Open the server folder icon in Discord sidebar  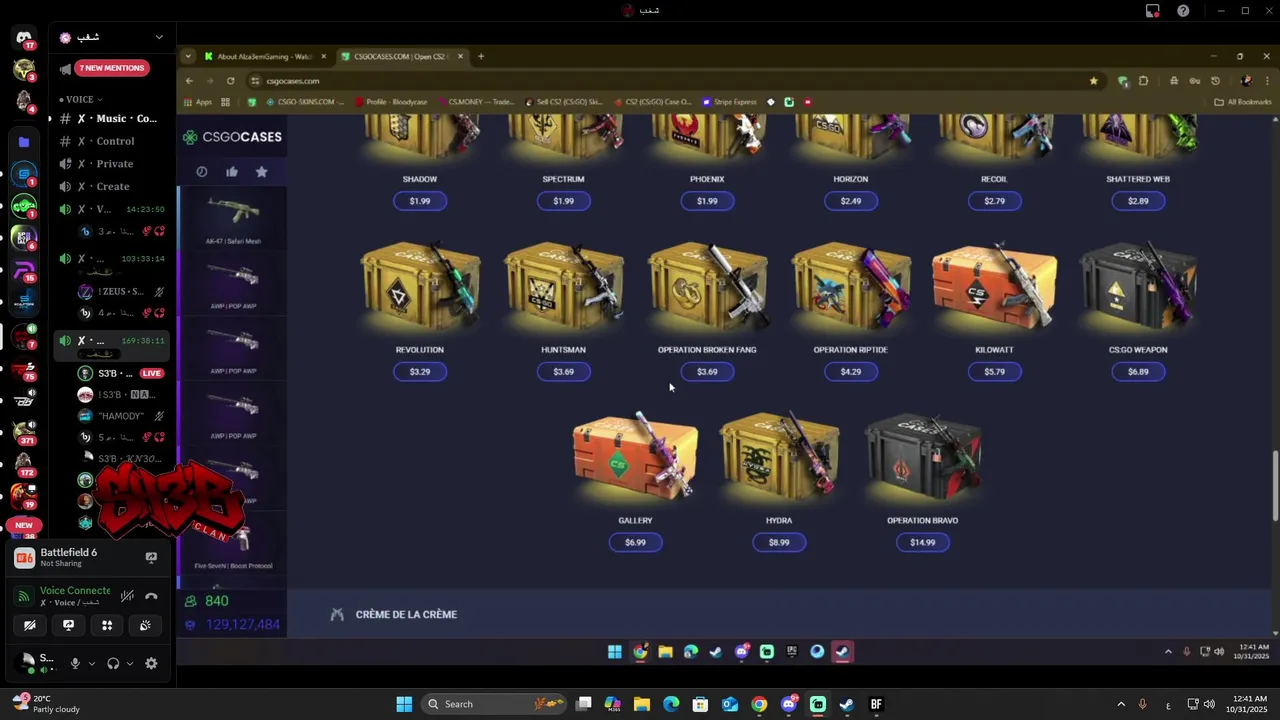[24, 142]
